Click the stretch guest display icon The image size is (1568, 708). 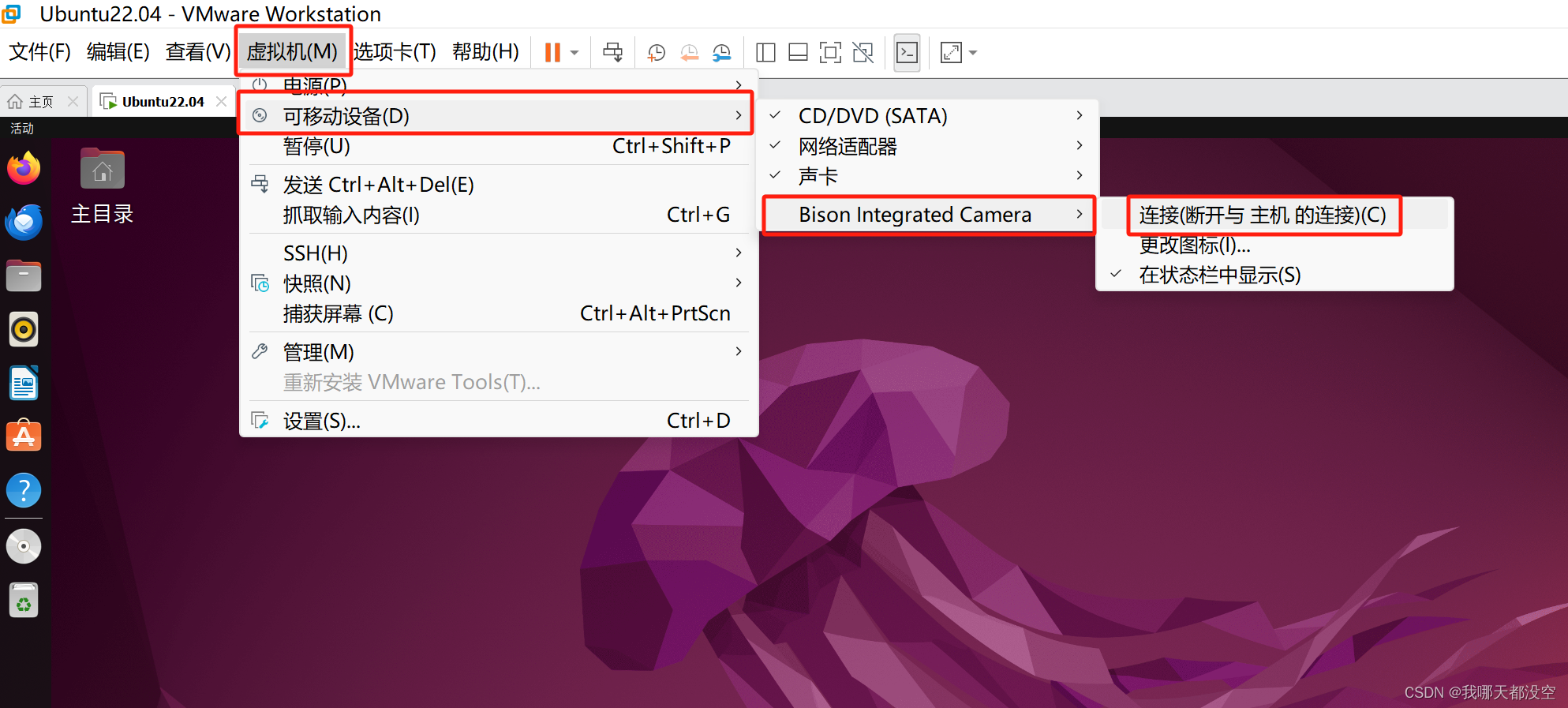(951, 53)
